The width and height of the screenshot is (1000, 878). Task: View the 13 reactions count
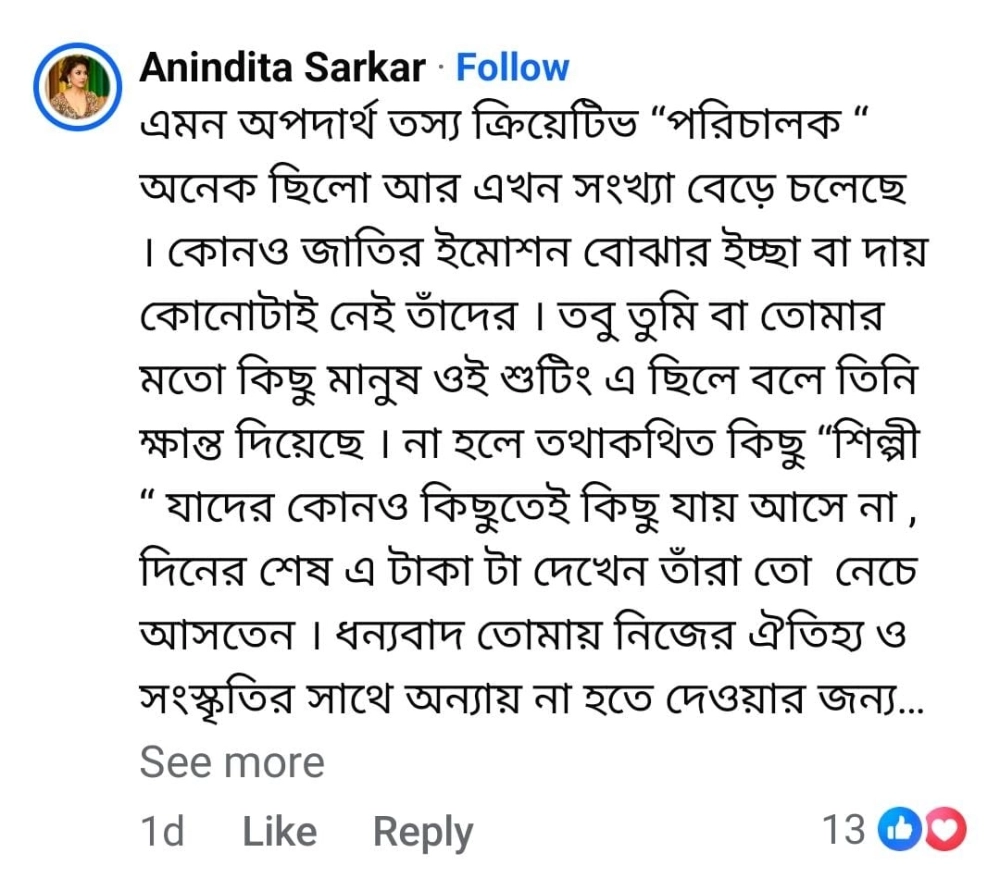click(843, 829)
